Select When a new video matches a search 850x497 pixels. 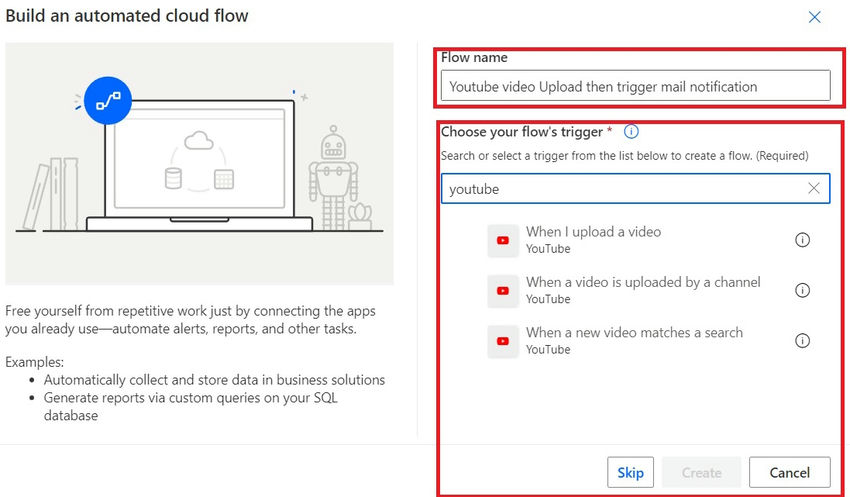point(649,340)
